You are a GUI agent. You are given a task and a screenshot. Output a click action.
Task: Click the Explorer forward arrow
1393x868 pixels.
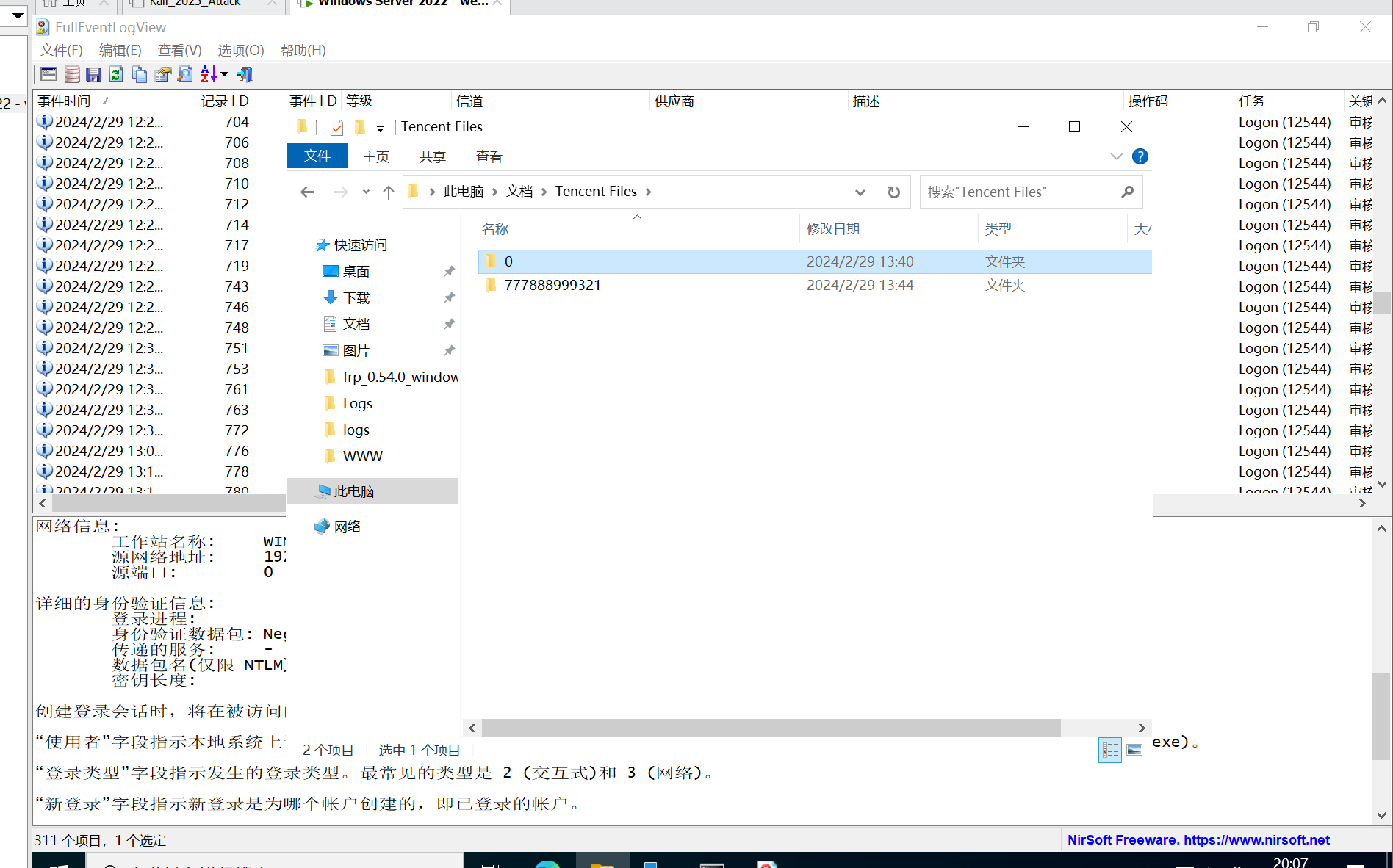[341, 192]
